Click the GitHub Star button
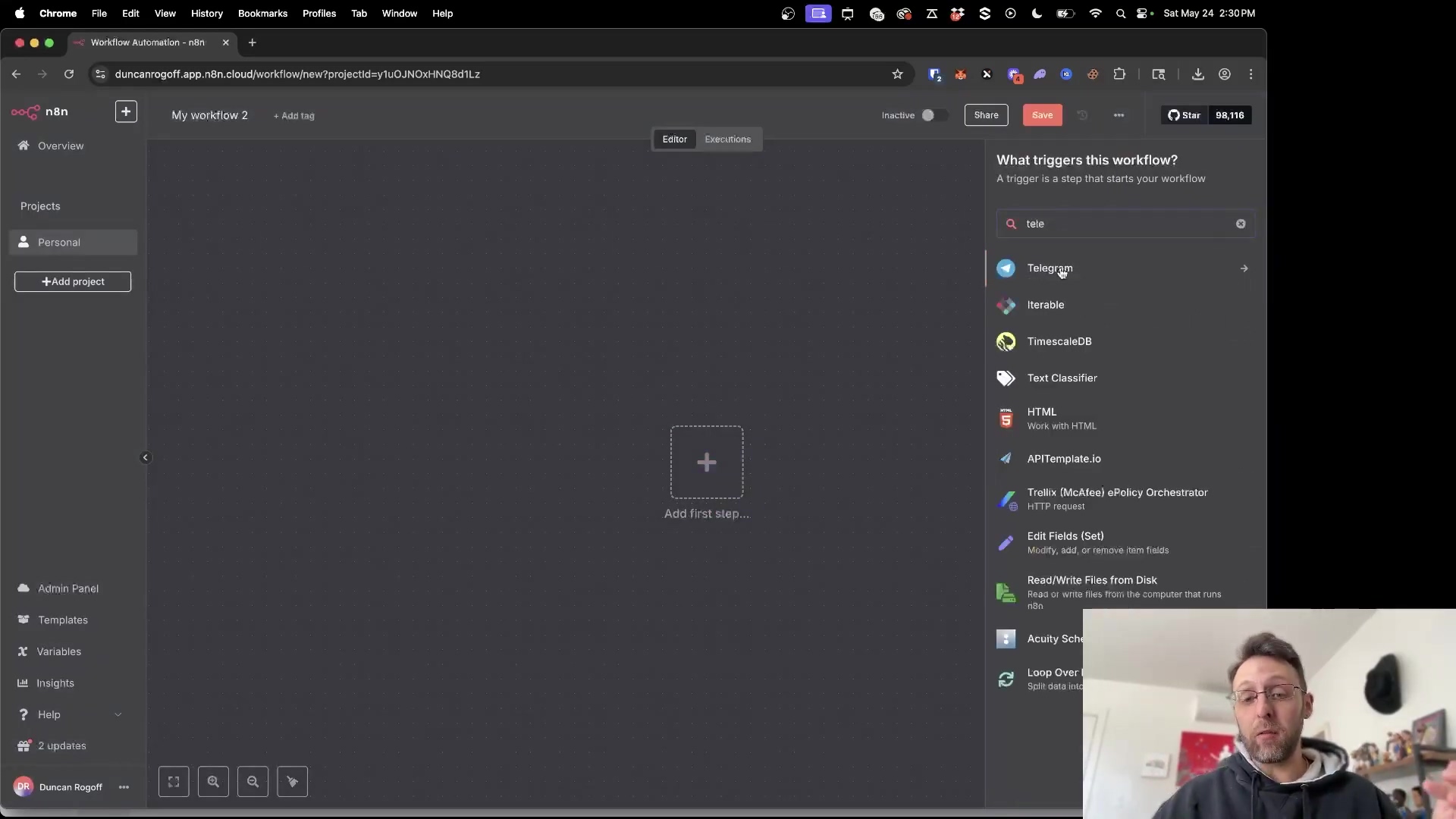The image size is (1456, 819). coord(1184,115)
